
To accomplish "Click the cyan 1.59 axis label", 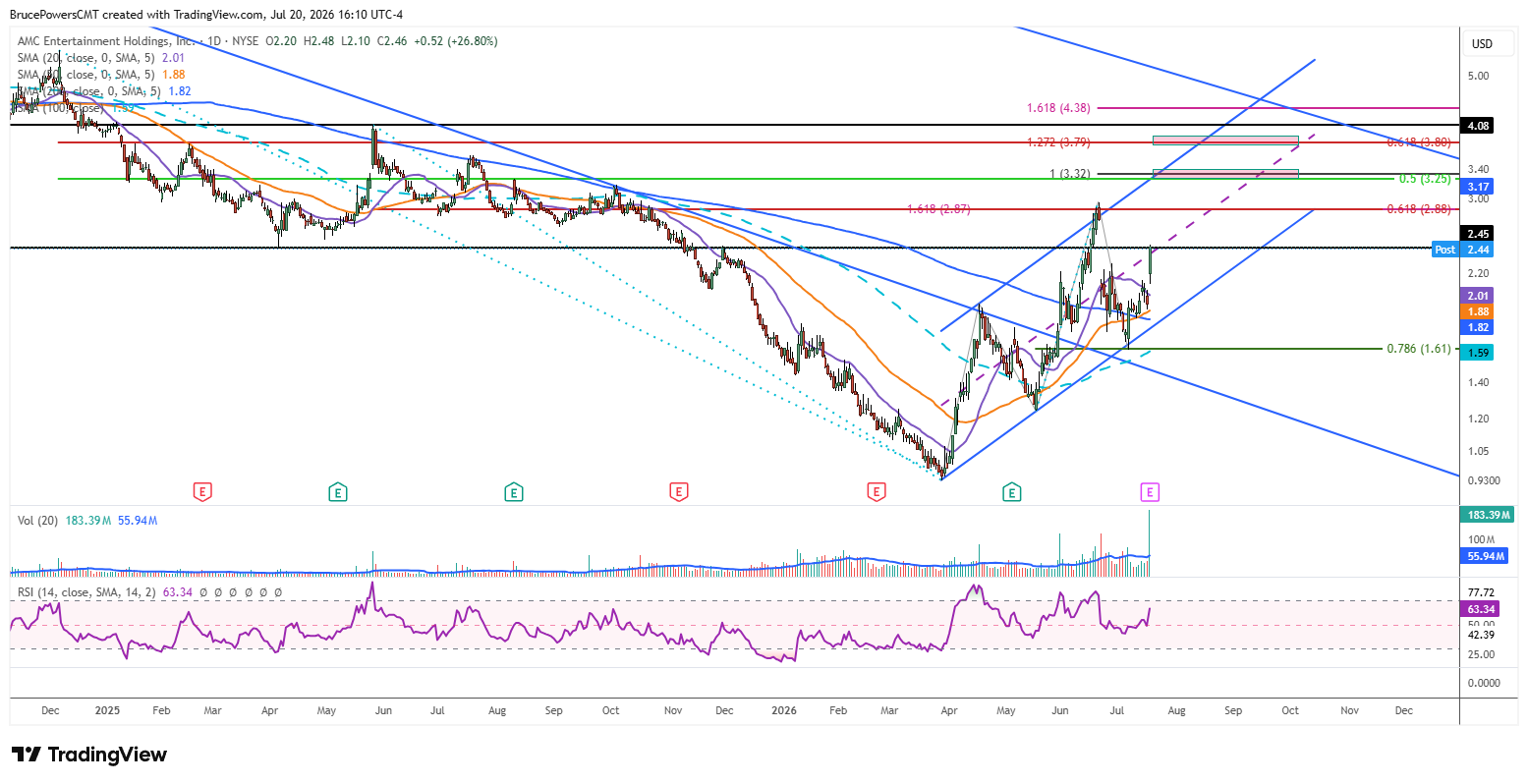I will pos(1479,353).
